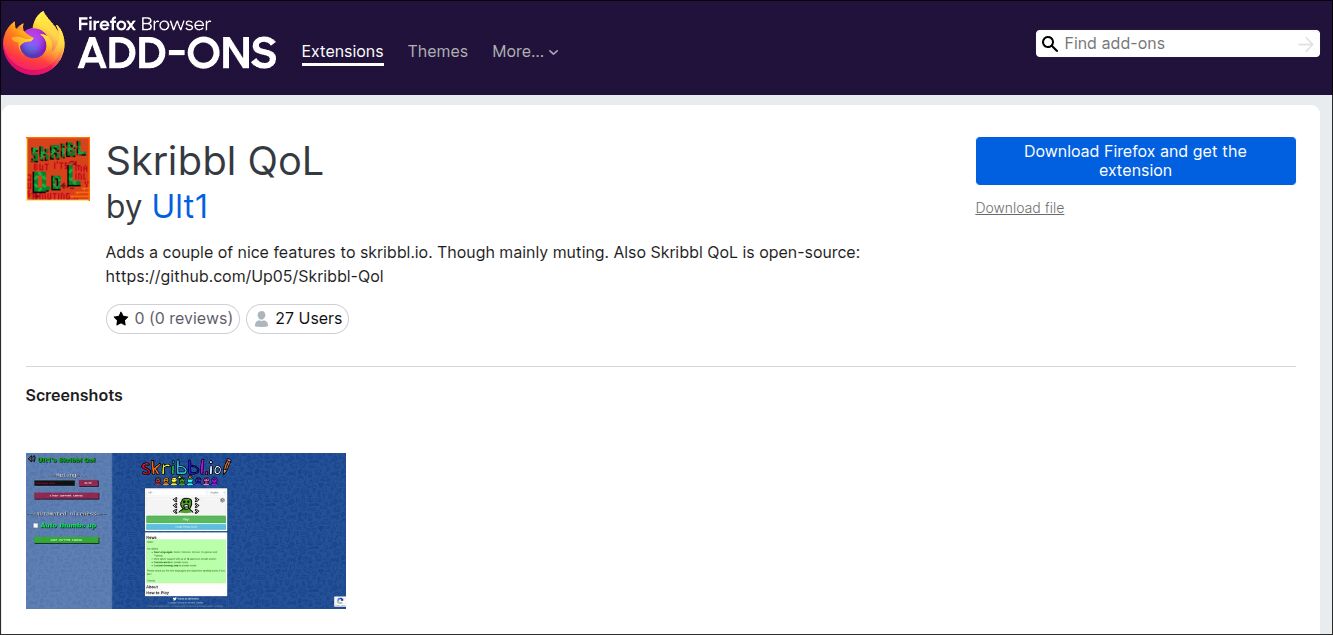Click the Skribbl QoL extension icon
The image size is (1333, 635).
pos(58,169)
